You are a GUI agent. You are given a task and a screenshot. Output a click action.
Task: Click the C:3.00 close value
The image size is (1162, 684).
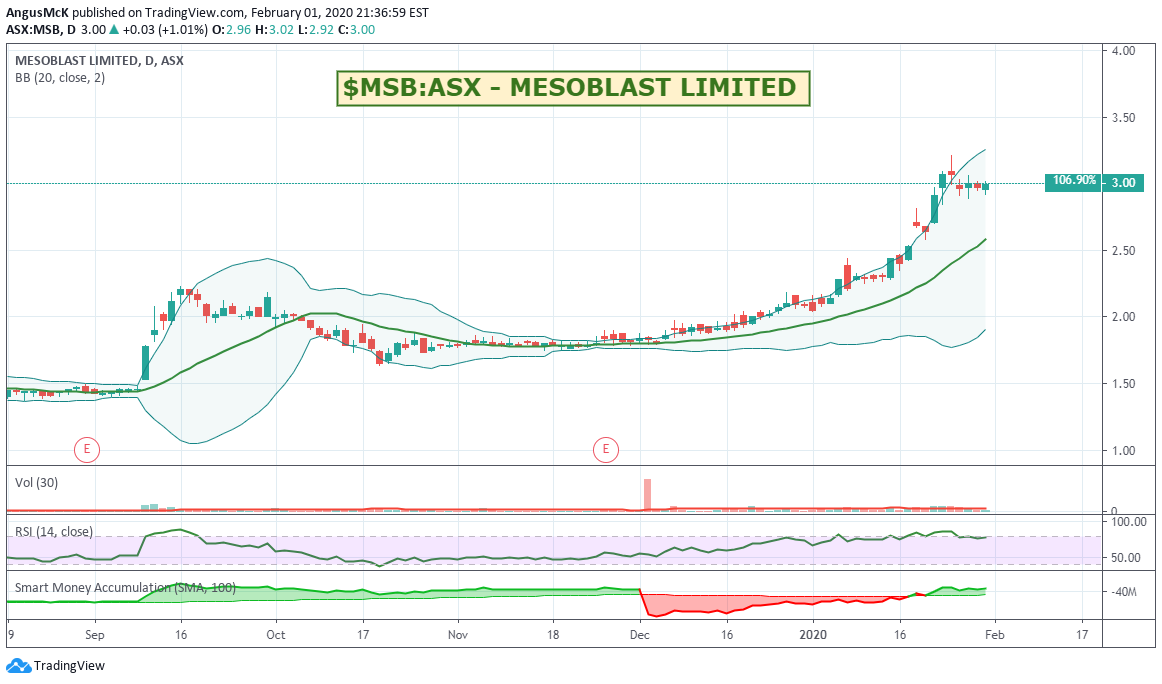[x=356, y=30]
